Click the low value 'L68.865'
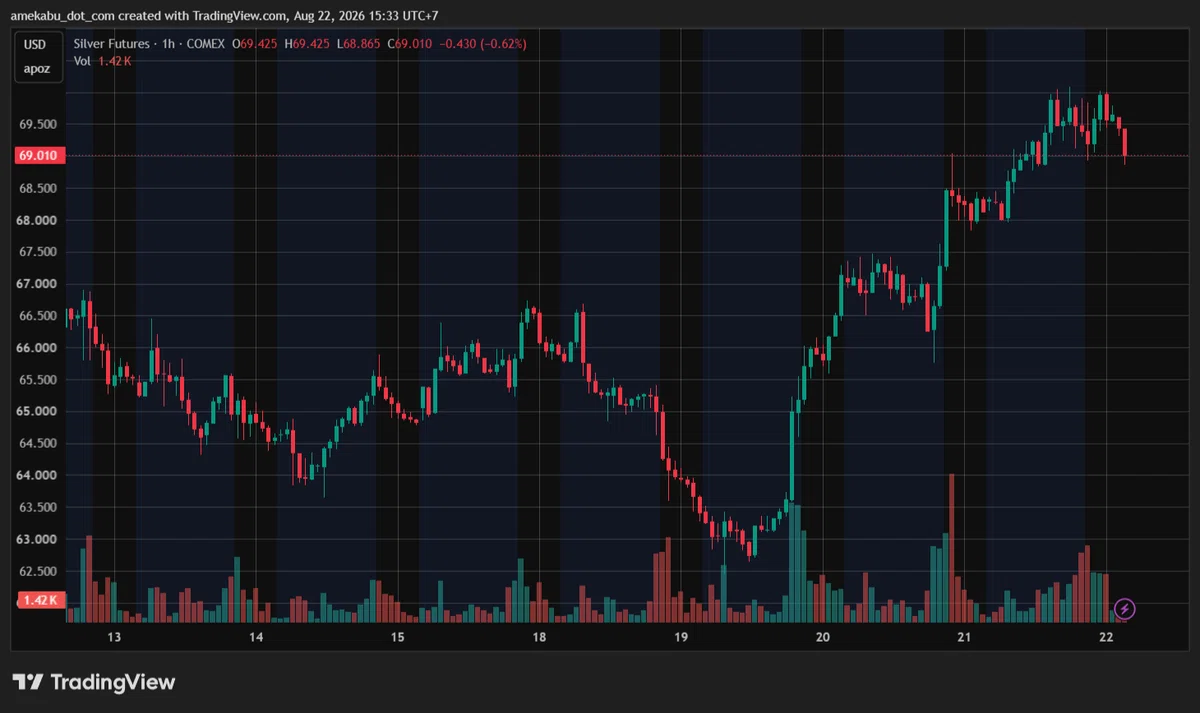1200x713 pixels. pyautogui.click(x=358, y=44)
